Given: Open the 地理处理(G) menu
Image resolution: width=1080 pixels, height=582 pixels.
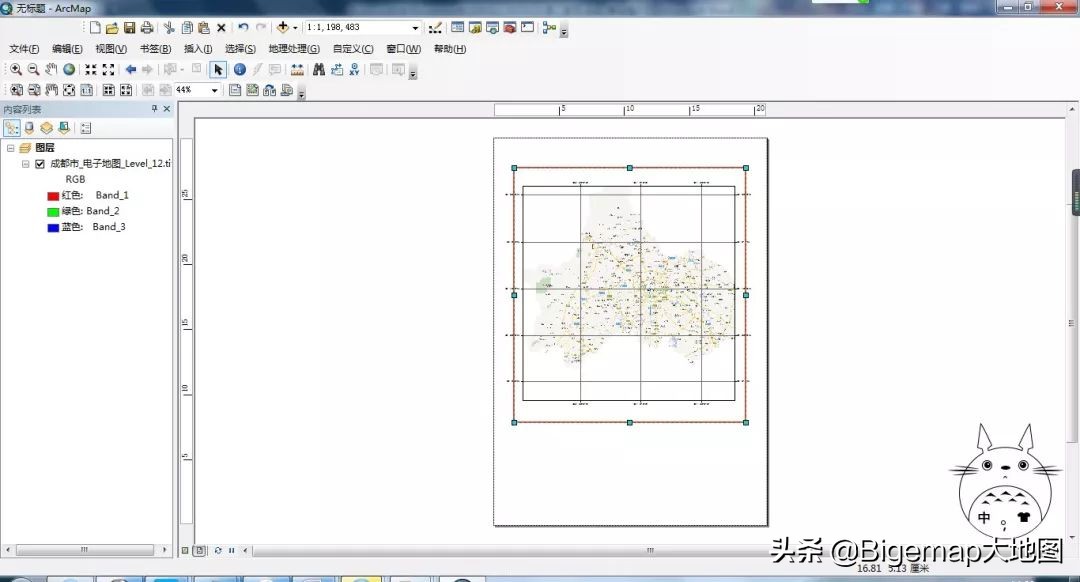Looking at the screenshot, I should 293,49.
